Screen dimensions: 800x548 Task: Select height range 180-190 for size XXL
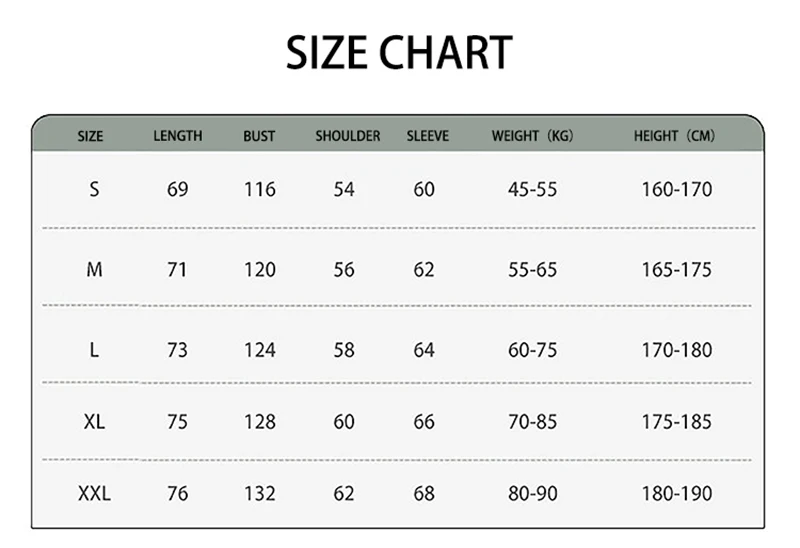pyautogui.click(x=677, y=494)
